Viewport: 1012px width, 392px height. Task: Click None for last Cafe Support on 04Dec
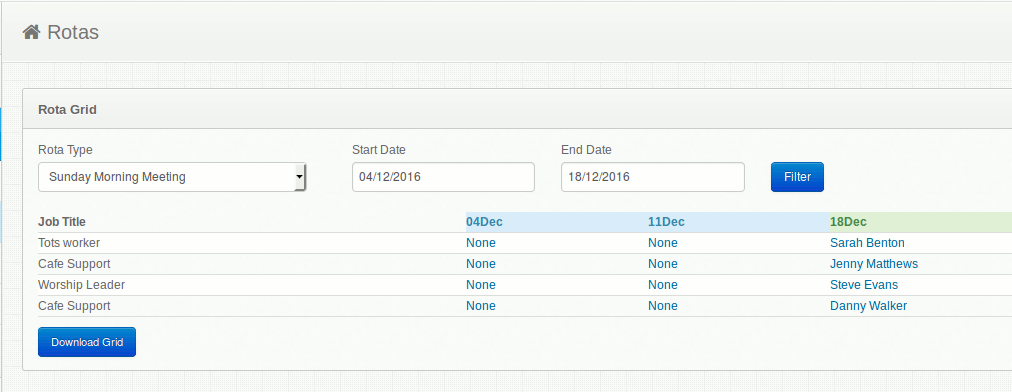pyautogui.click(x=481, y=306)
